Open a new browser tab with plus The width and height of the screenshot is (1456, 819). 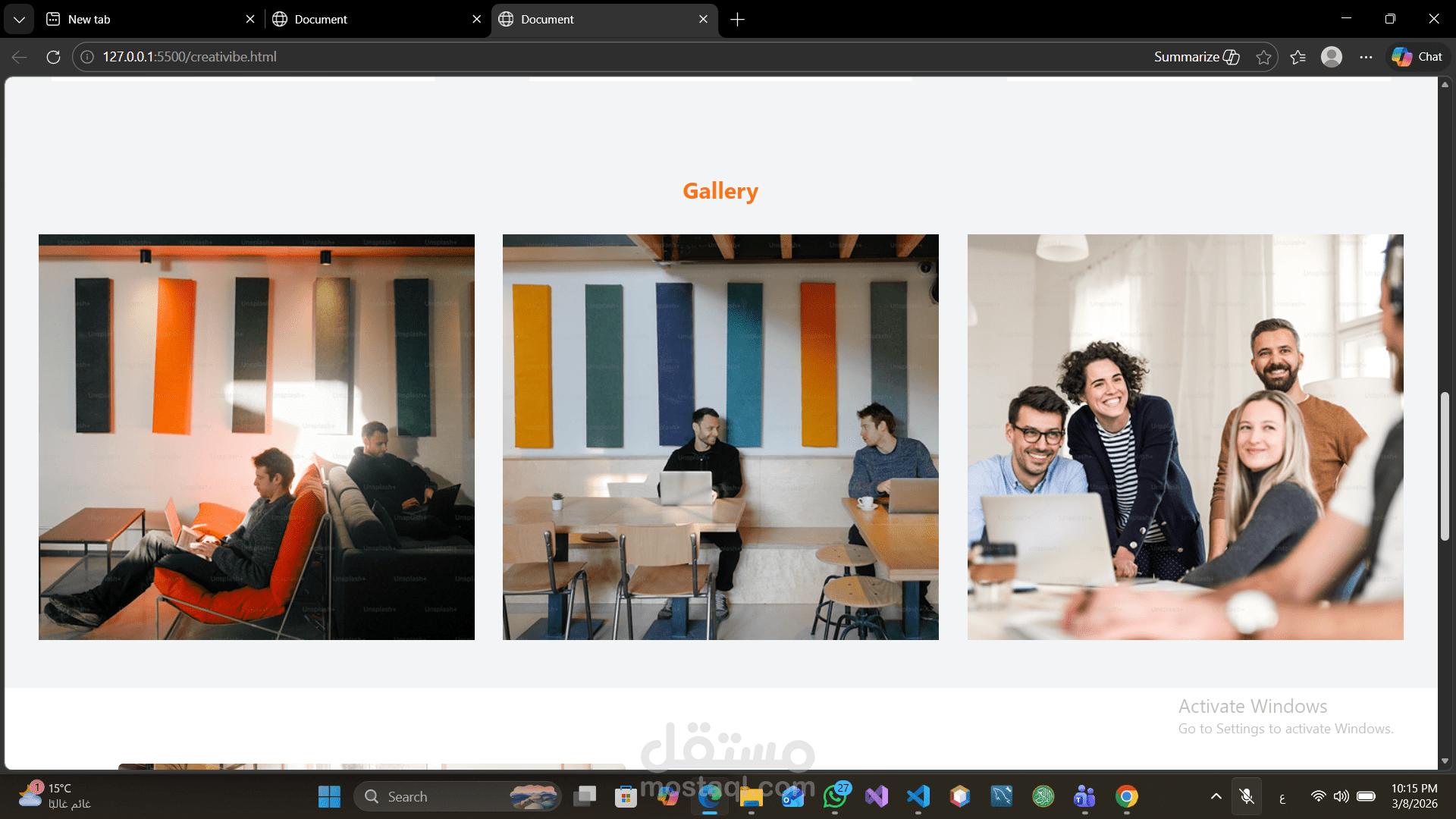[737, 19]
